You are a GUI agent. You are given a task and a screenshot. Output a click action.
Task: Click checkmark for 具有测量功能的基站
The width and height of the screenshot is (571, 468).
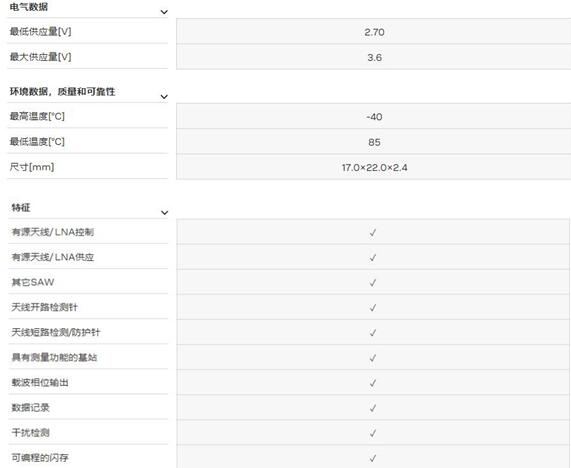(373, 358)
